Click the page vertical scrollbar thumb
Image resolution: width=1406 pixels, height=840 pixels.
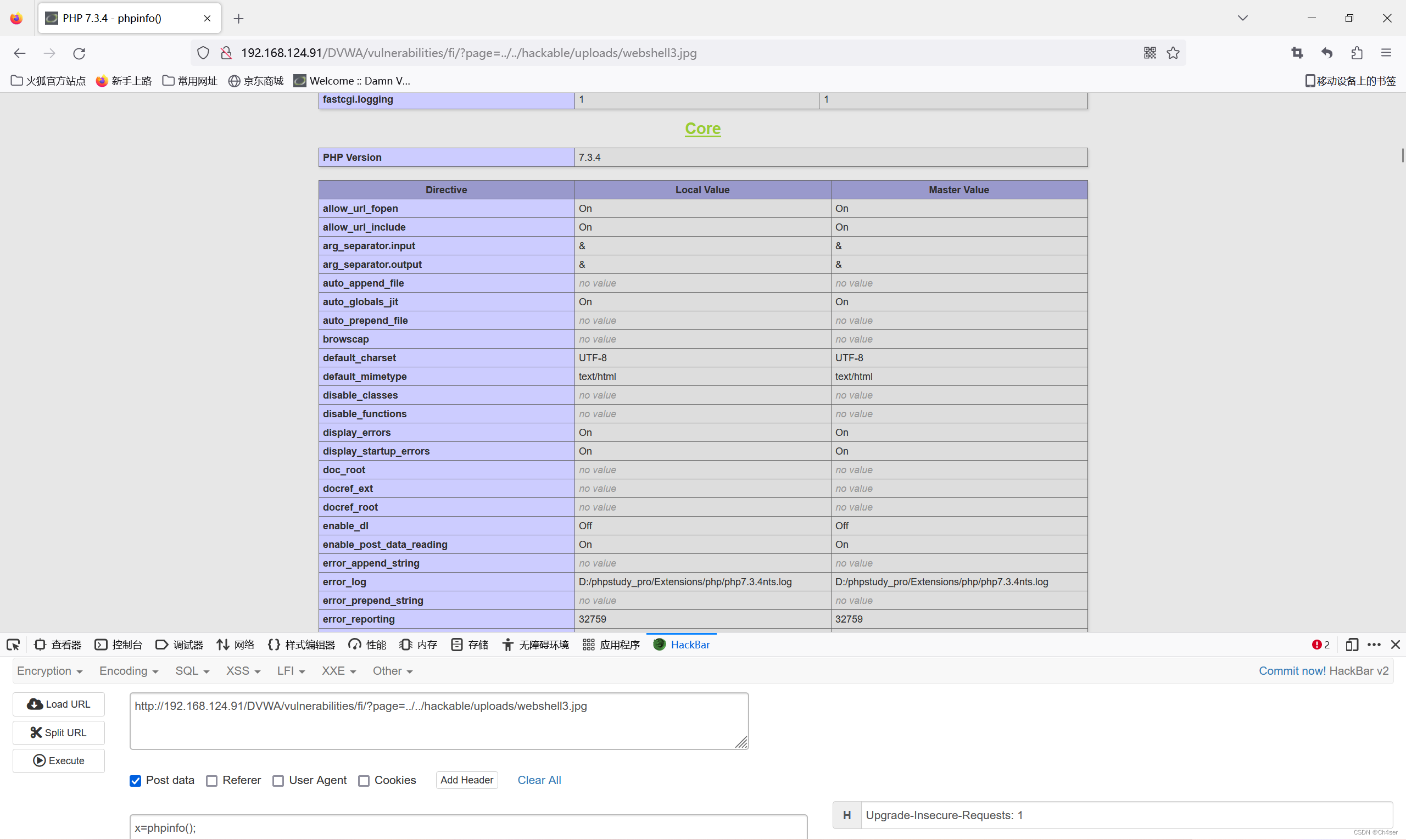click(1403, 155)
